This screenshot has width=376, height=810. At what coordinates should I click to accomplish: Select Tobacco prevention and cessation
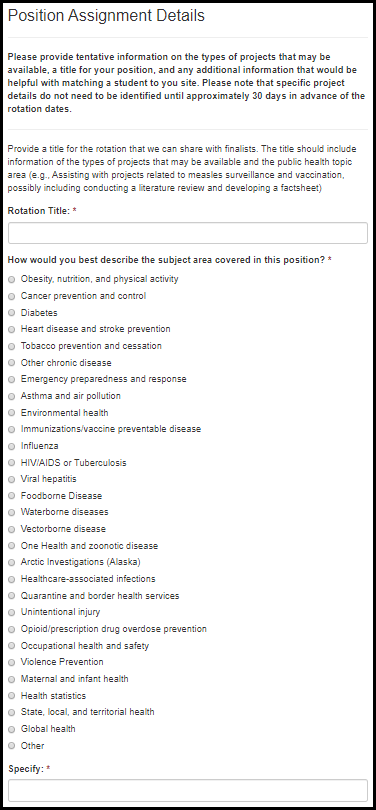click(12, 346)
